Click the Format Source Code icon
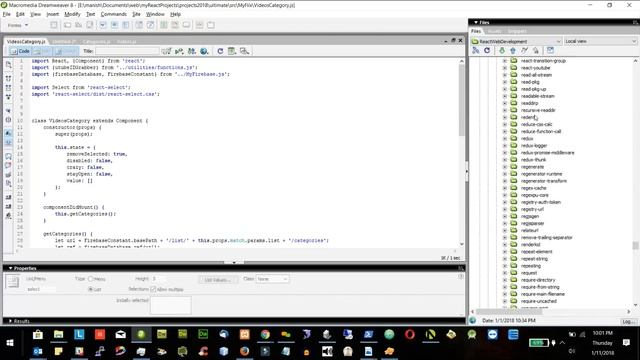 9,216
